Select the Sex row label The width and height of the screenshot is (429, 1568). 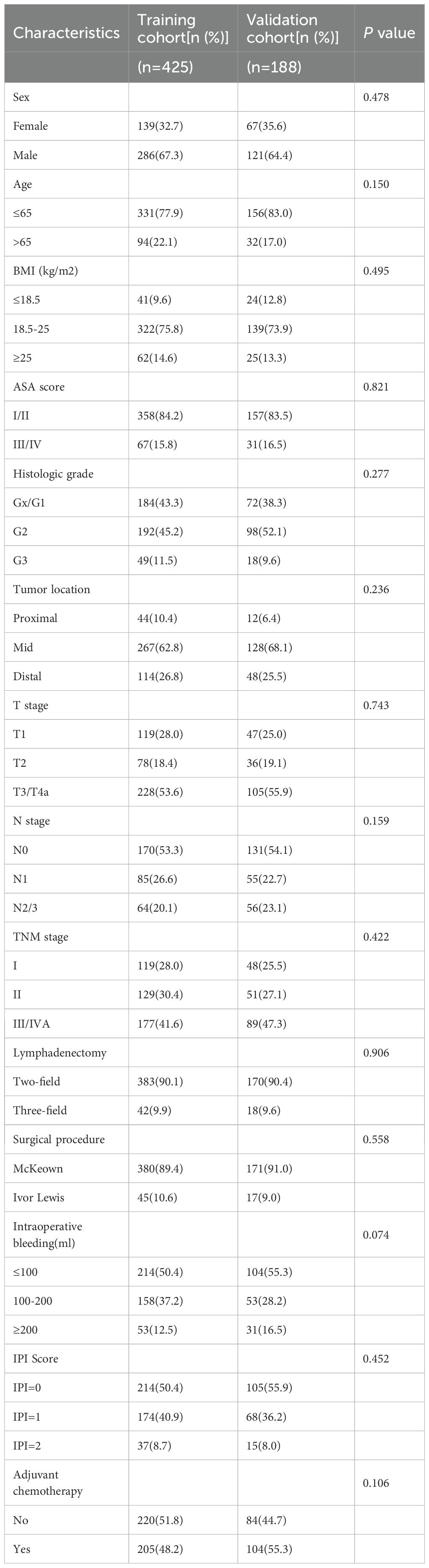pos(21,98)
